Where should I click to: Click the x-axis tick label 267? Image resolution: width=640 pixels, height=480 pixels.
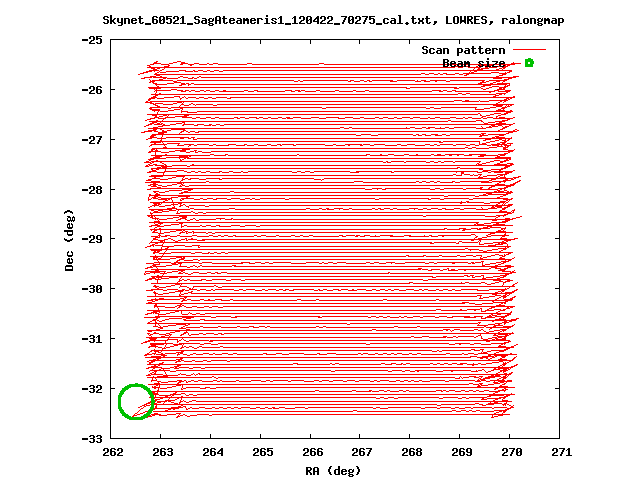[362, 452]
